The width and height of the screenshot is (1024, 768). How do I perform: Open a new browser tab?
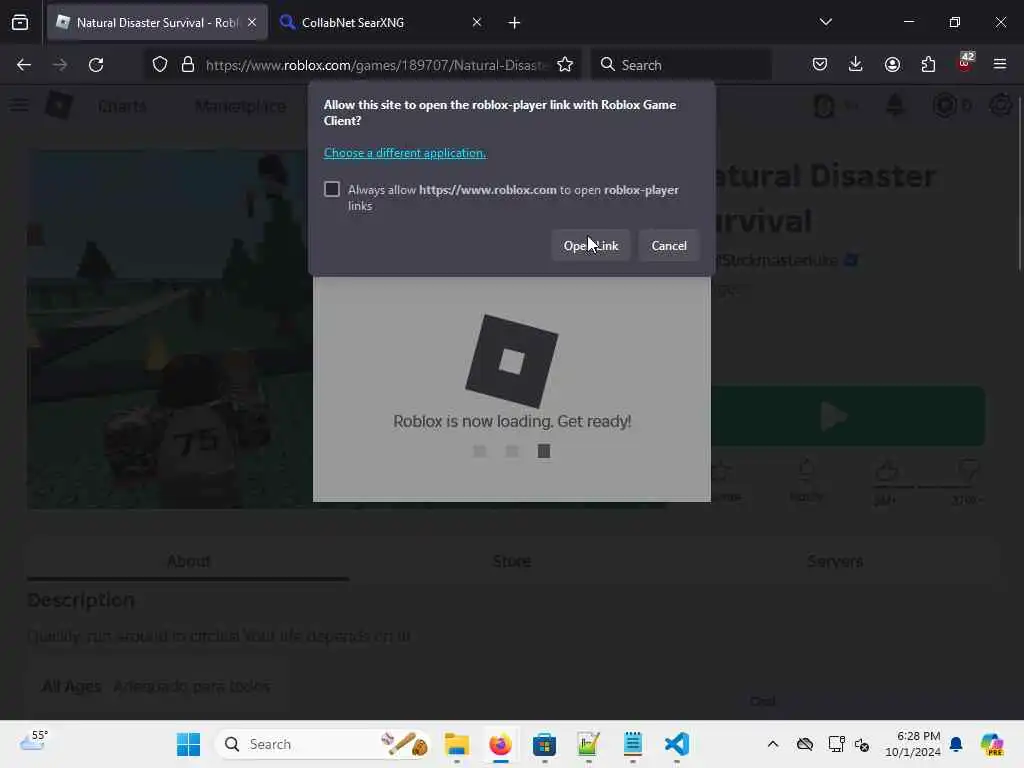pyautogui.click(x=515, y=23)
